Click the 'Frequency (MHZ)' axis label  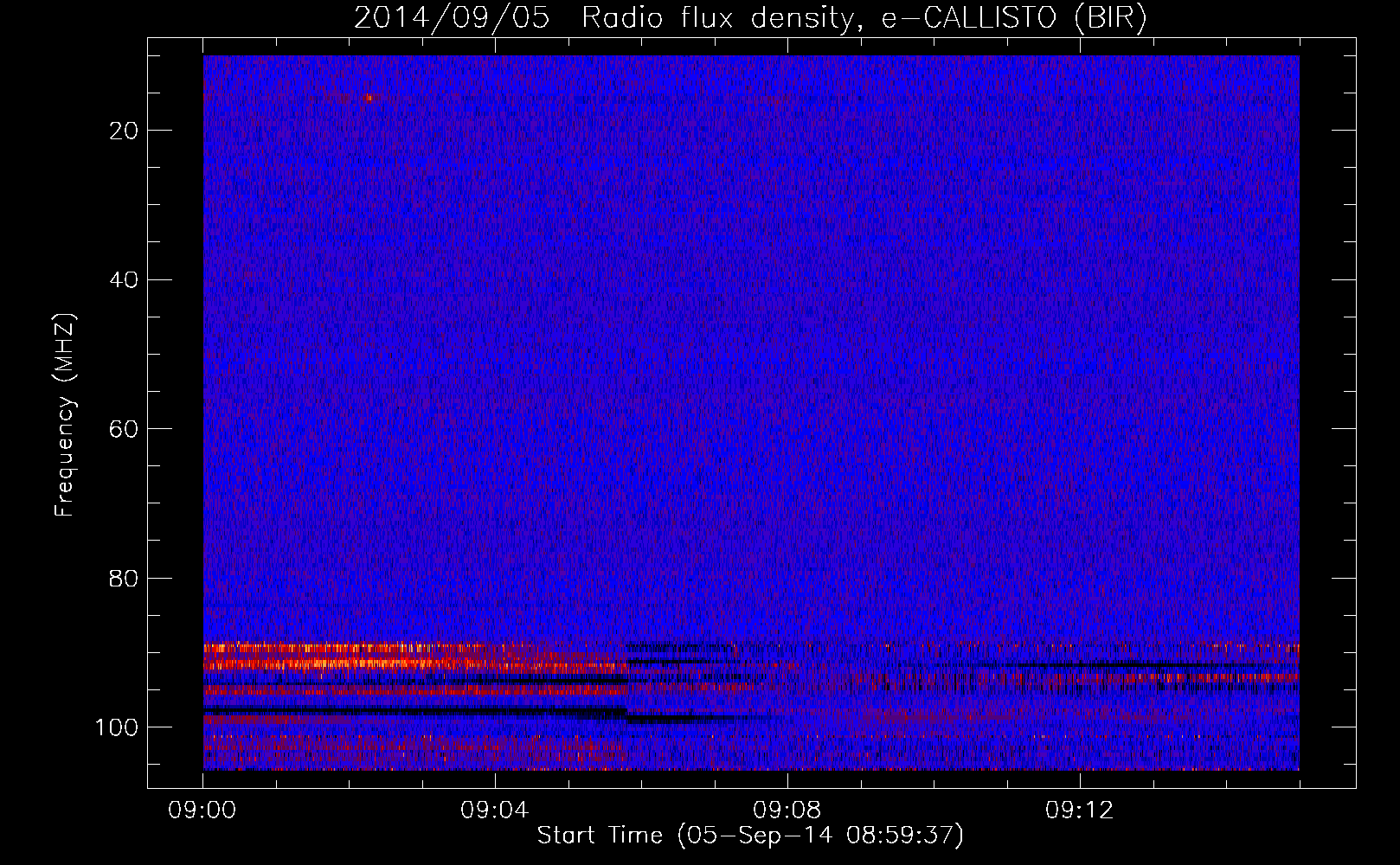[x=65, y=415]
